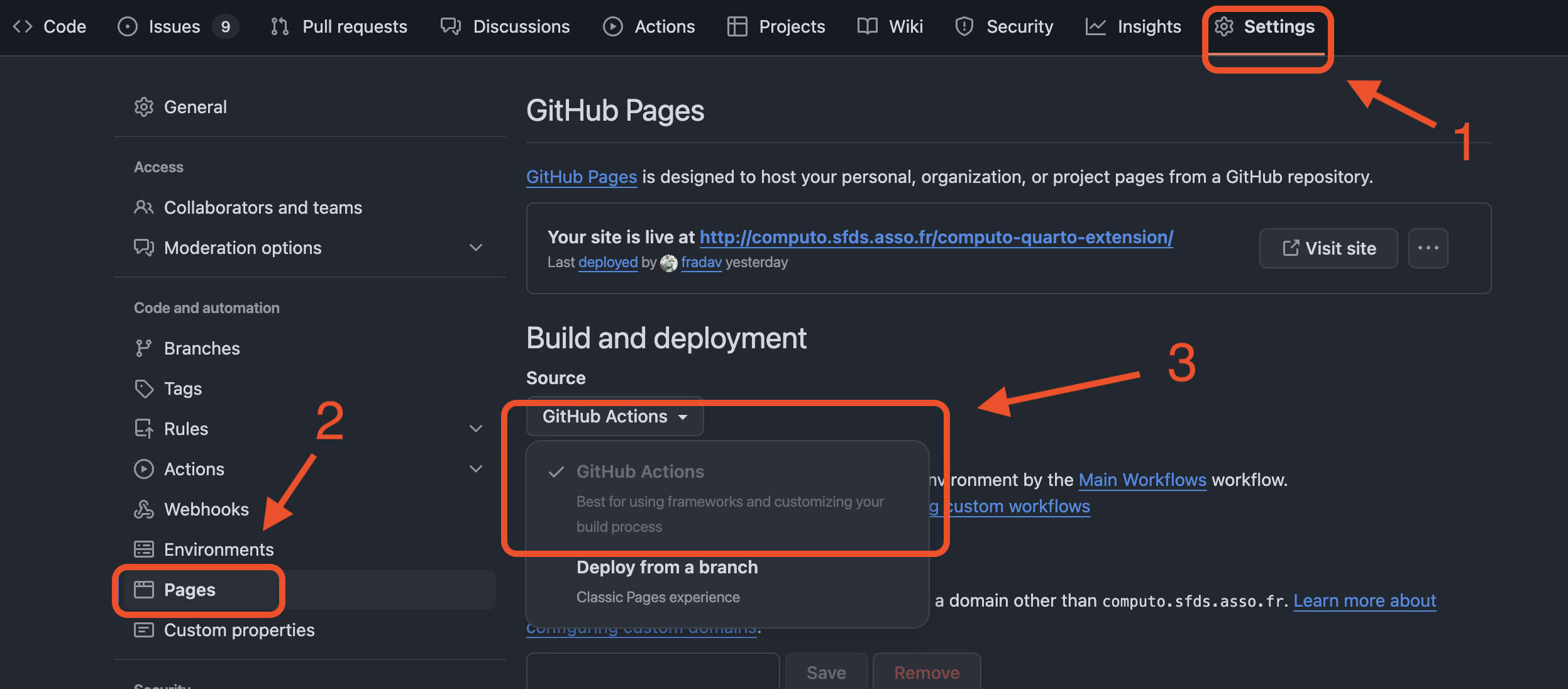Click the Security shield icon

pyautogui.click(x=964, y=26)
